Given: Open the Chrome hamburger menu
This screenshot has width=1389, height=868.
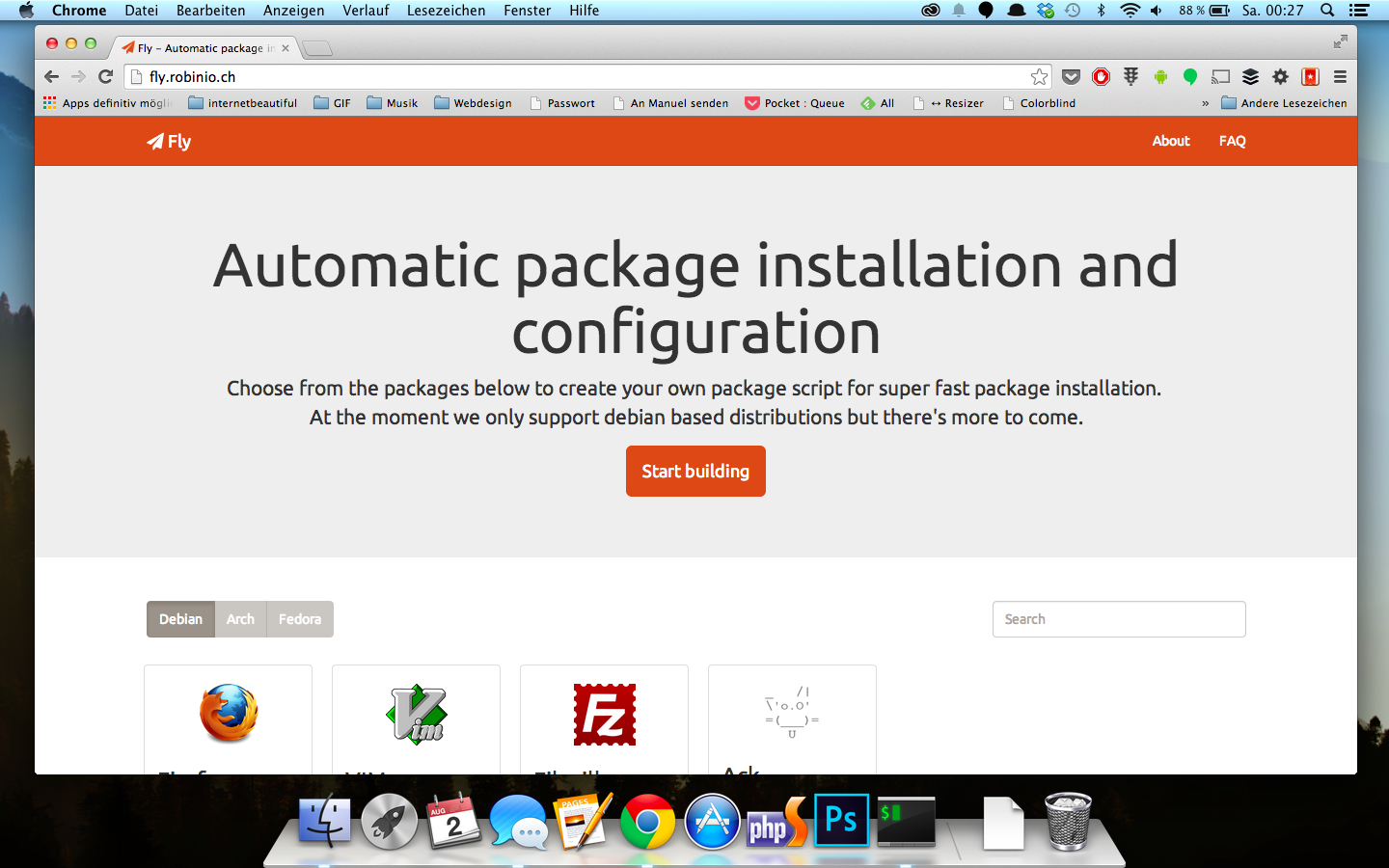Looking at the screenshot, I should click(x=1340, y=77).
